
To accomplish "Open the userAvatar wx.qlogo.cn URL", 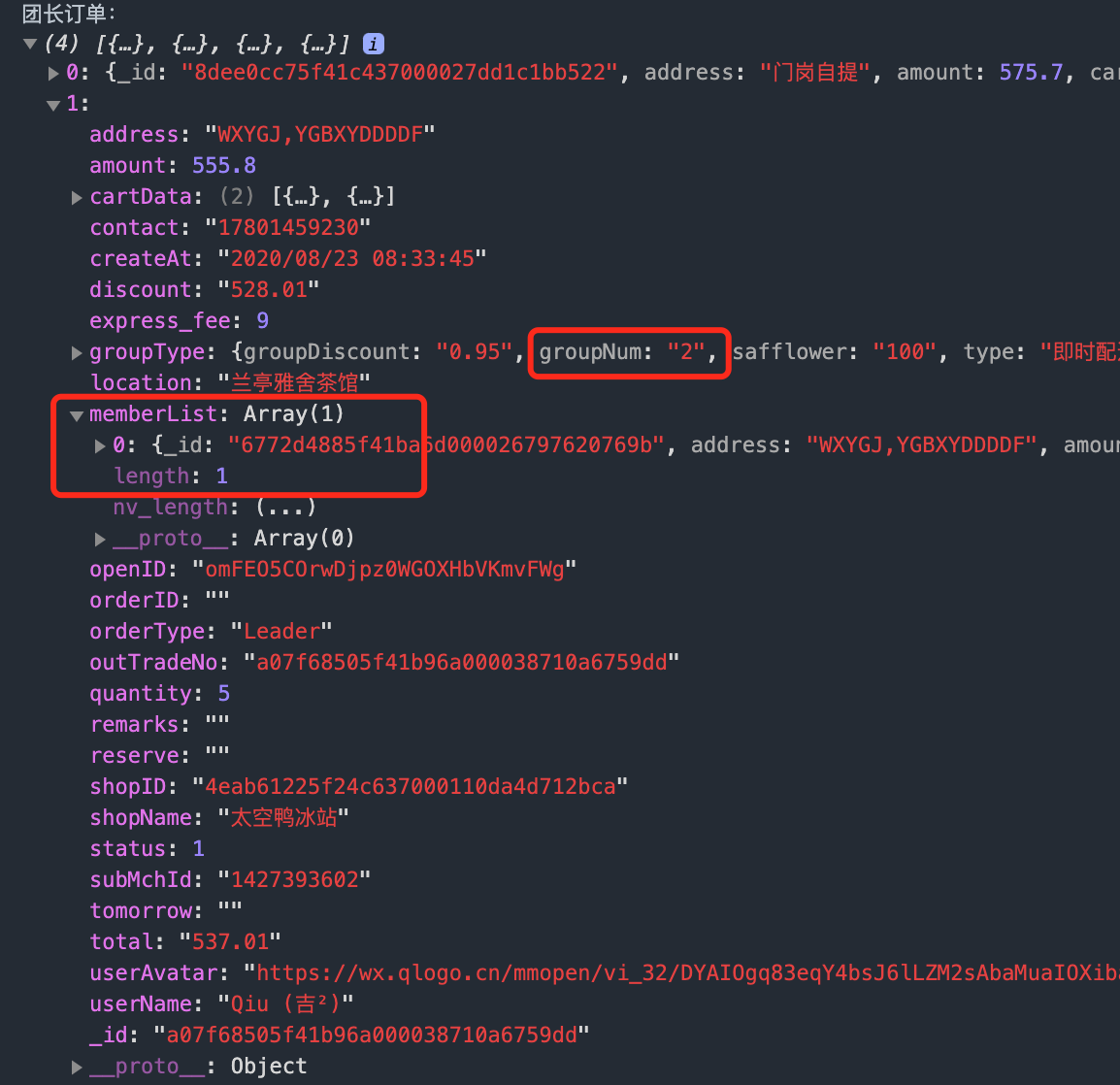I will pos(688,973).
